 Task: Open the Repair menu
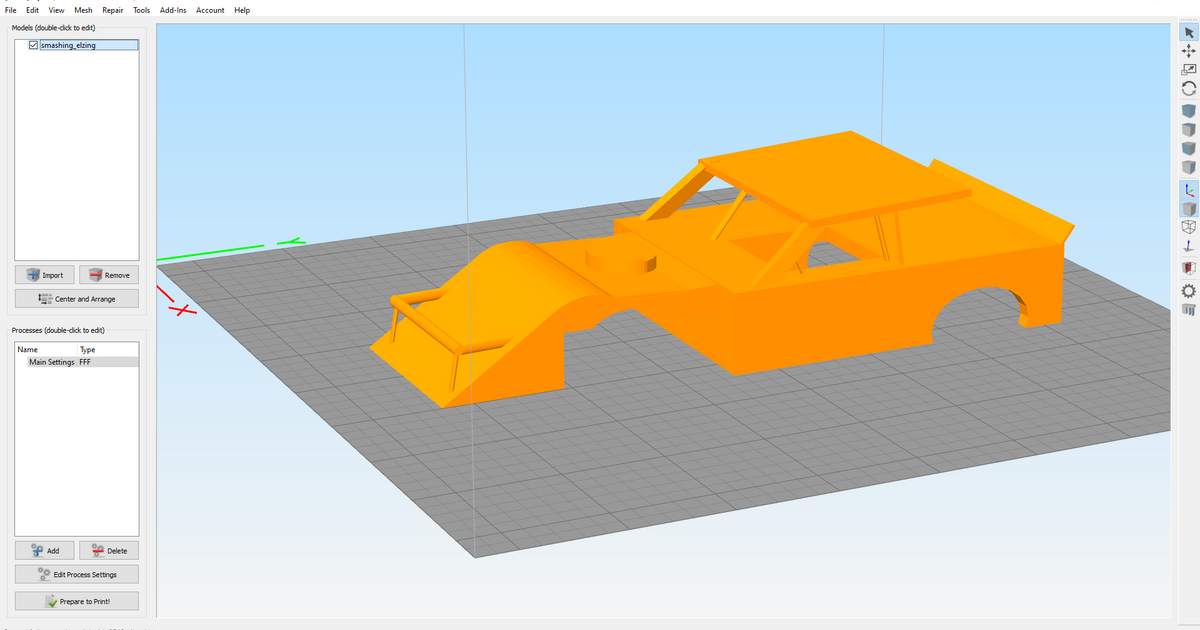tap(113, 10)
